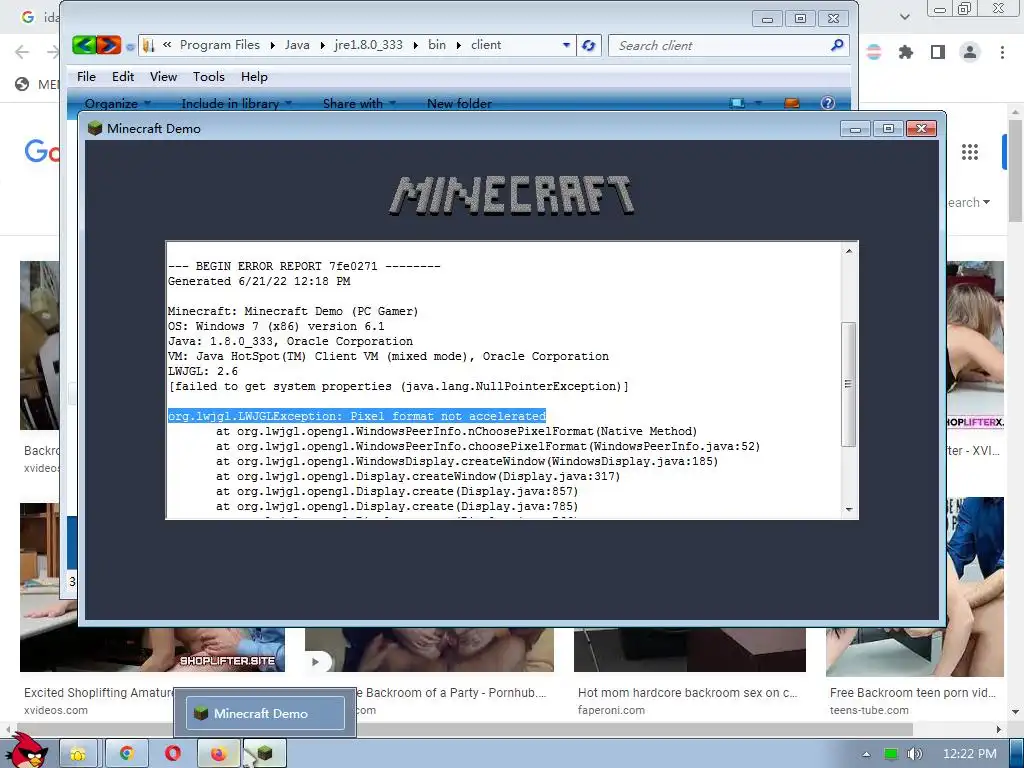Click the globe site icon in Chrome bookmarks bar
Image resolution: width=1024 pixels, height=768 pixels.
point(22,84)
